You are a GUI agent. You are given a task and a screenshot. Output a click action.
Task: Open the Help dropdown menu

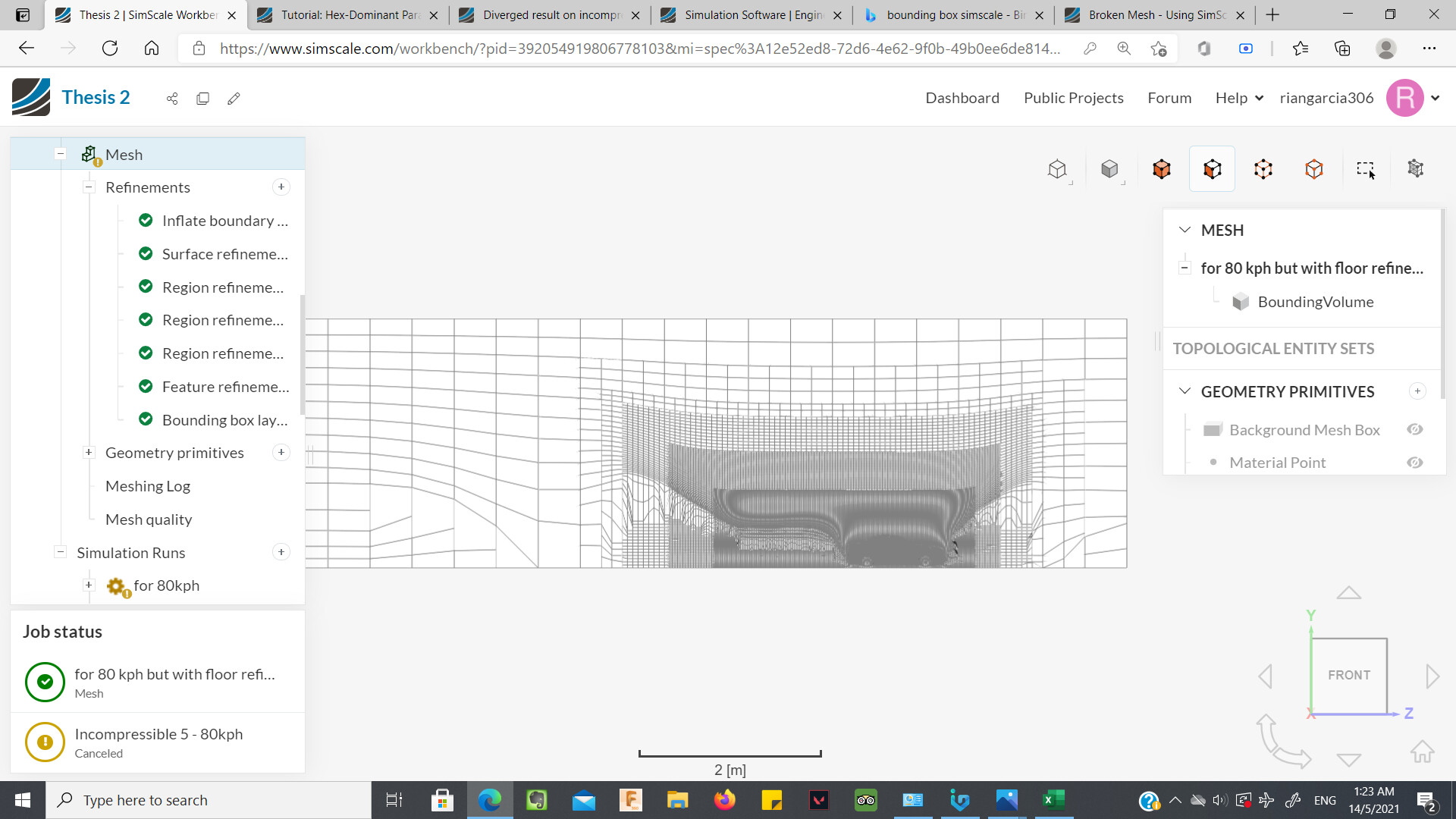click(x=1238, y=98)
